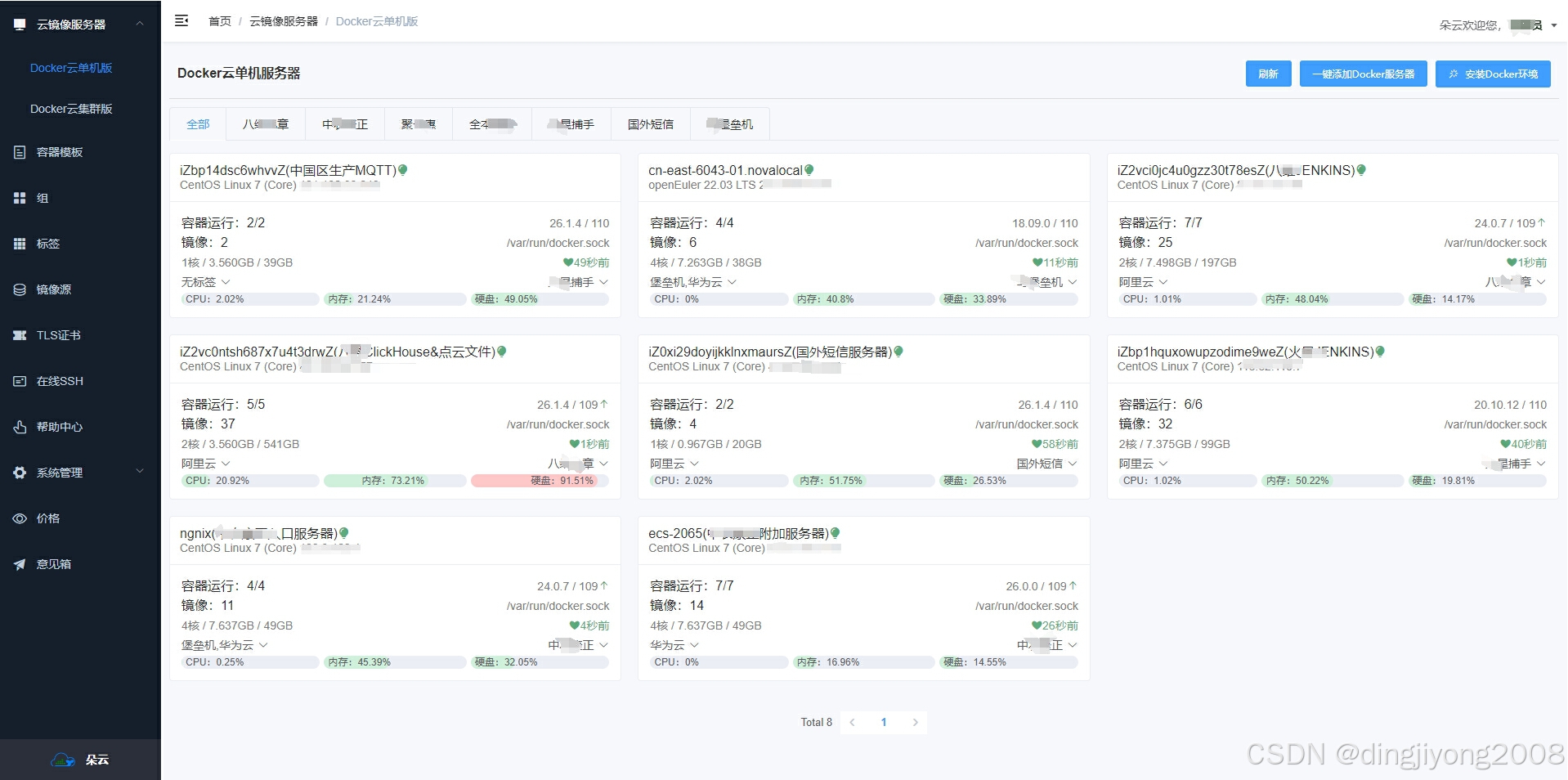
Task: Select the filter tab ending in 捕手
Action: 571,124
